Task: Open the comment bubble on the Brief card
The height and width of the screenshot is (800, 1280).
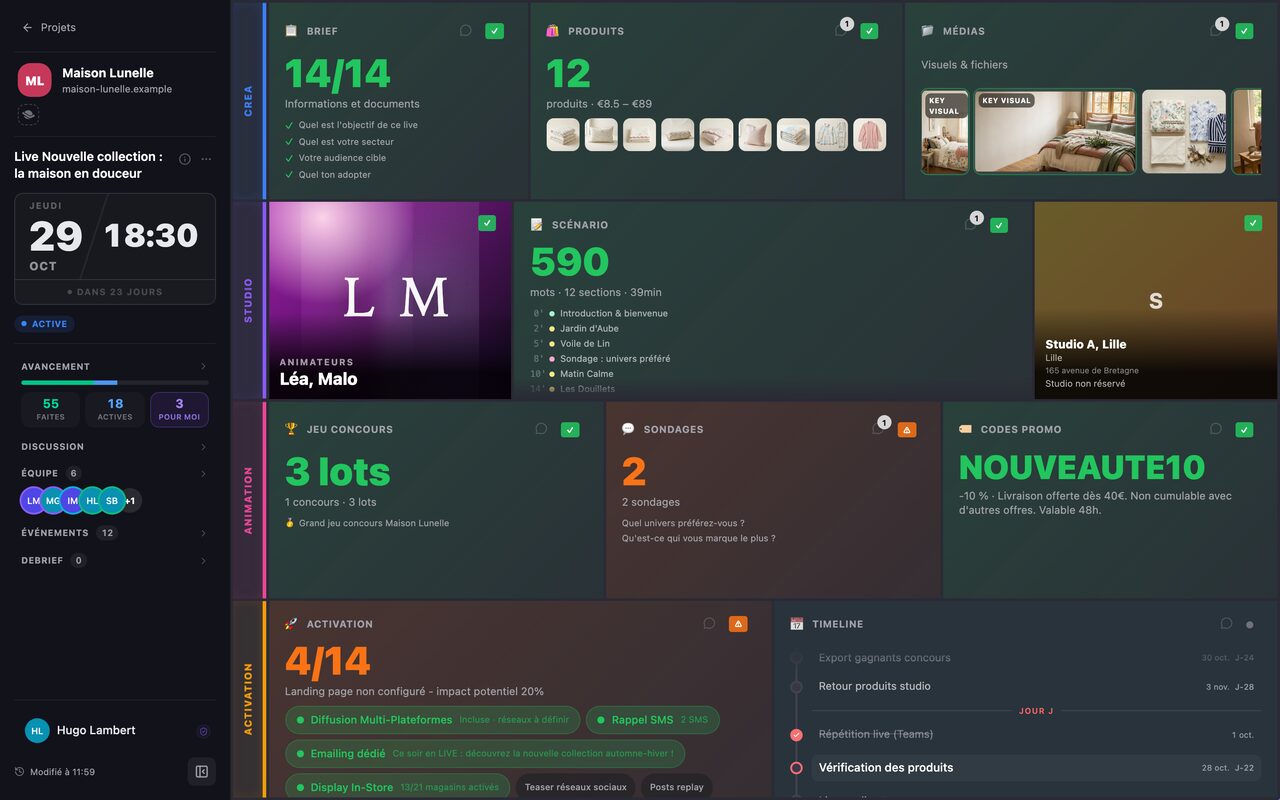Action: pos(465,31)
